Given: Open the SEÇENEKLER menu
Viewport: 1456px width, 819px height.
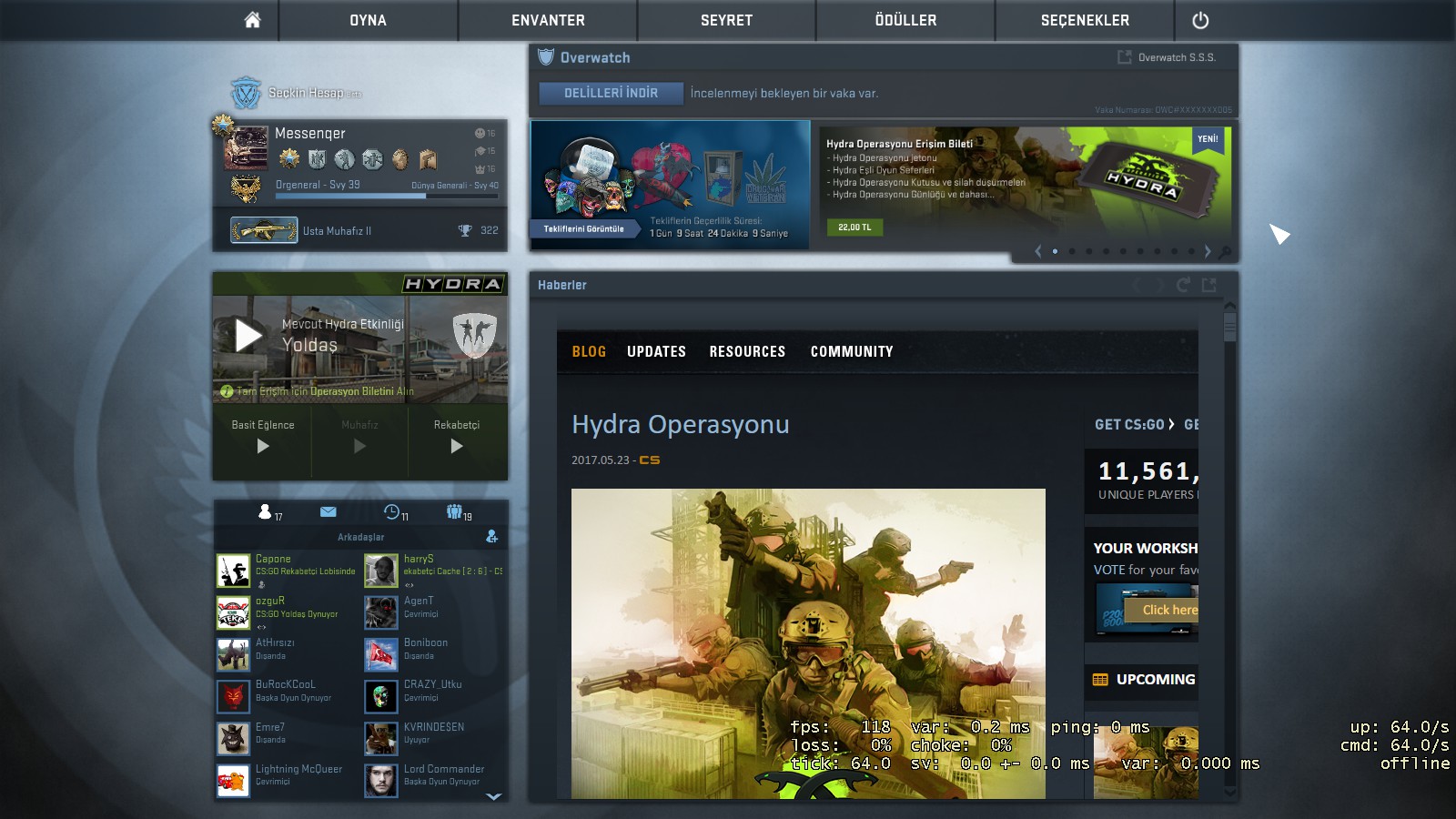Looking at the screenshot, I should [1085, 20].
